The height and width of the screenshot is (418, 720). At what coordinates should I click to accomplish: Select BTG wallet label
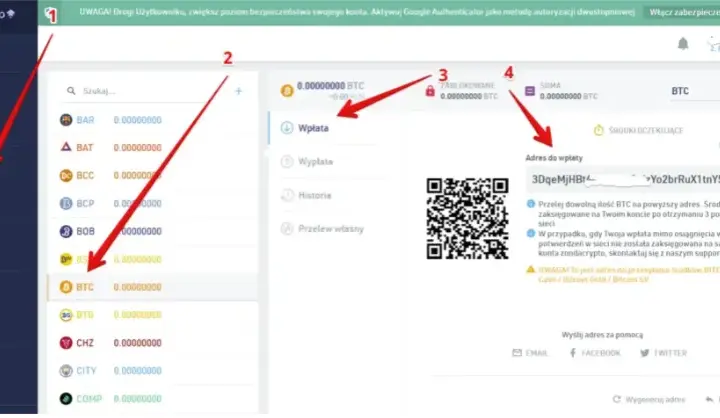pyautogui.click(x=85, y=315)
